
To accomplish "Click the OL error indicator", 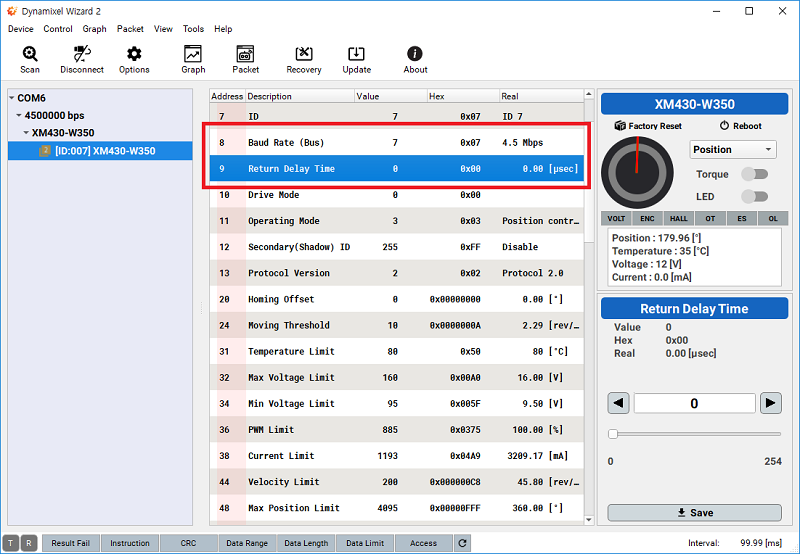I will (773, 218).
